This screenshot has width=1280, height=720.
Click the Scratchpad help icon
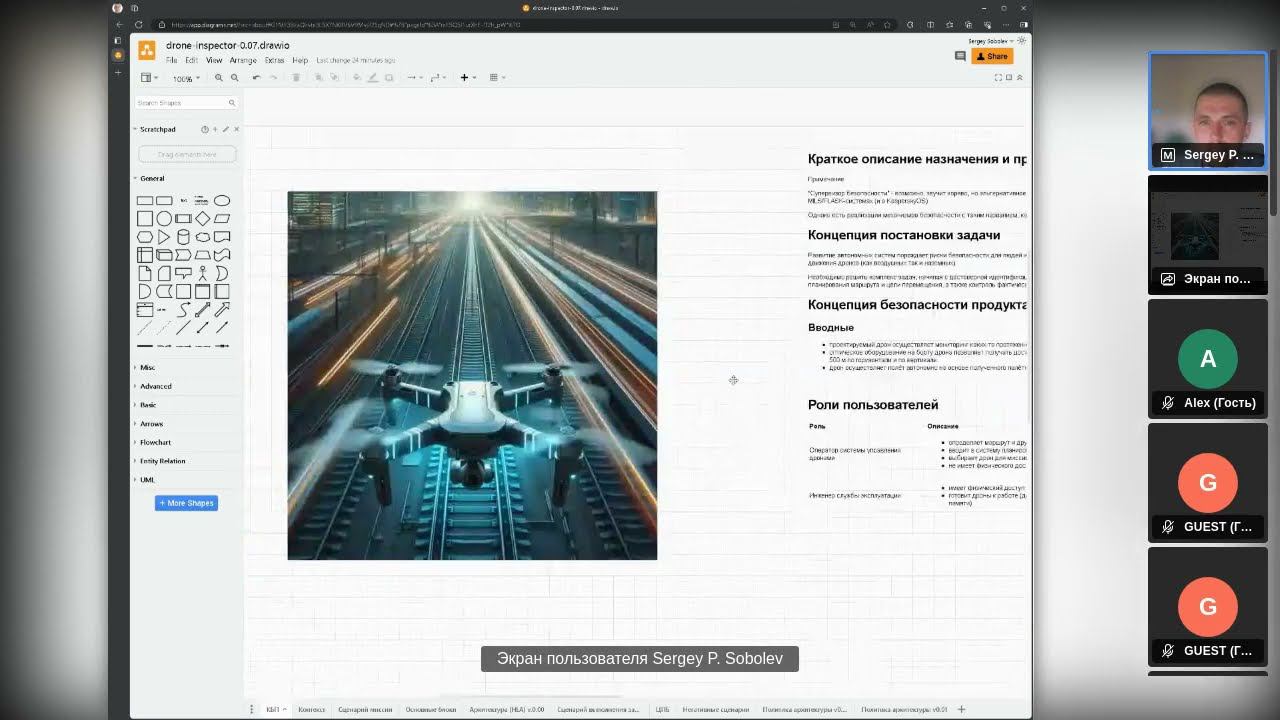(x=205, y=129)
